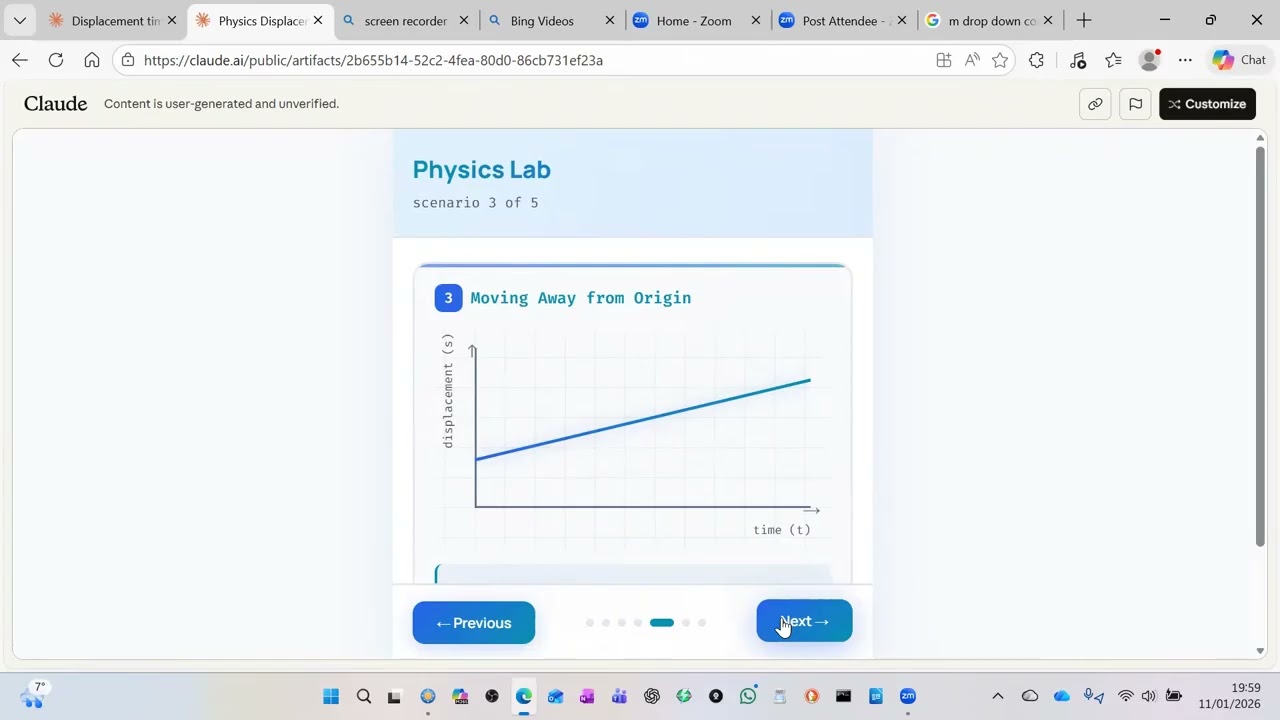
Task: View site information lock icon
Action: (x=128, y=60)
